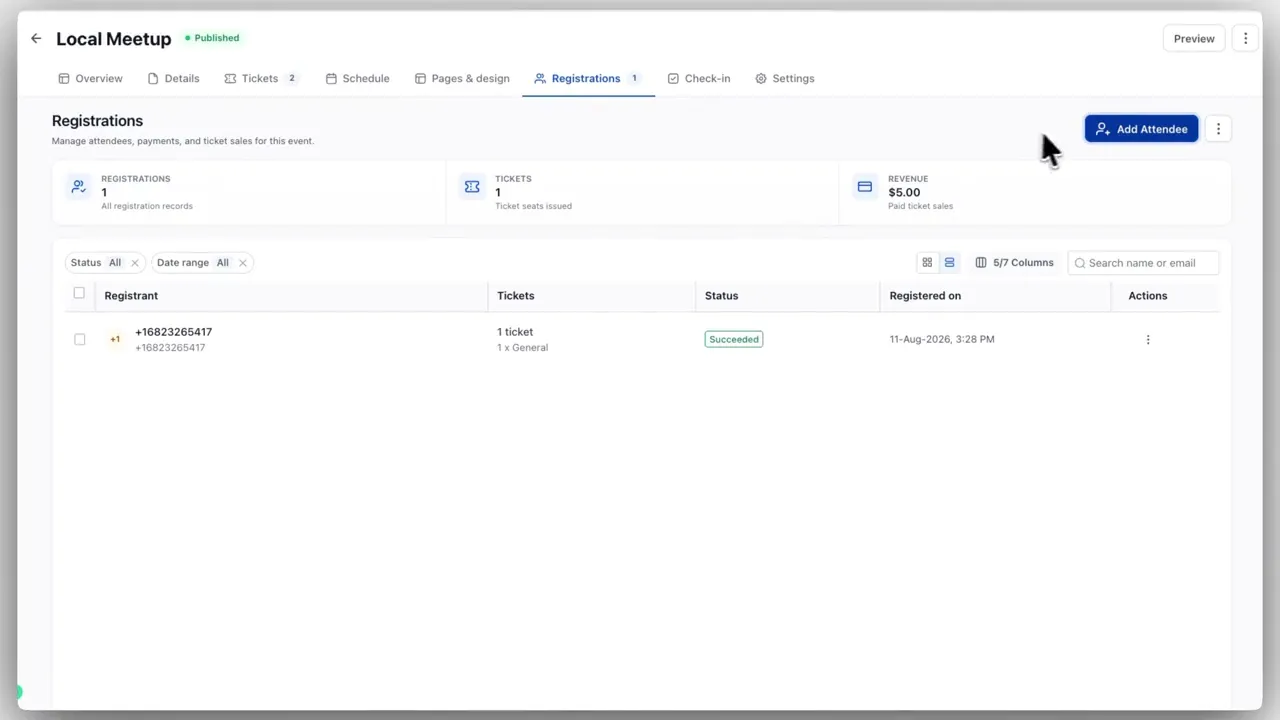The height and width of the screenshot is (720, 1280).
Task: Click the Registrations stat card icon
Action: pos(78,187)
